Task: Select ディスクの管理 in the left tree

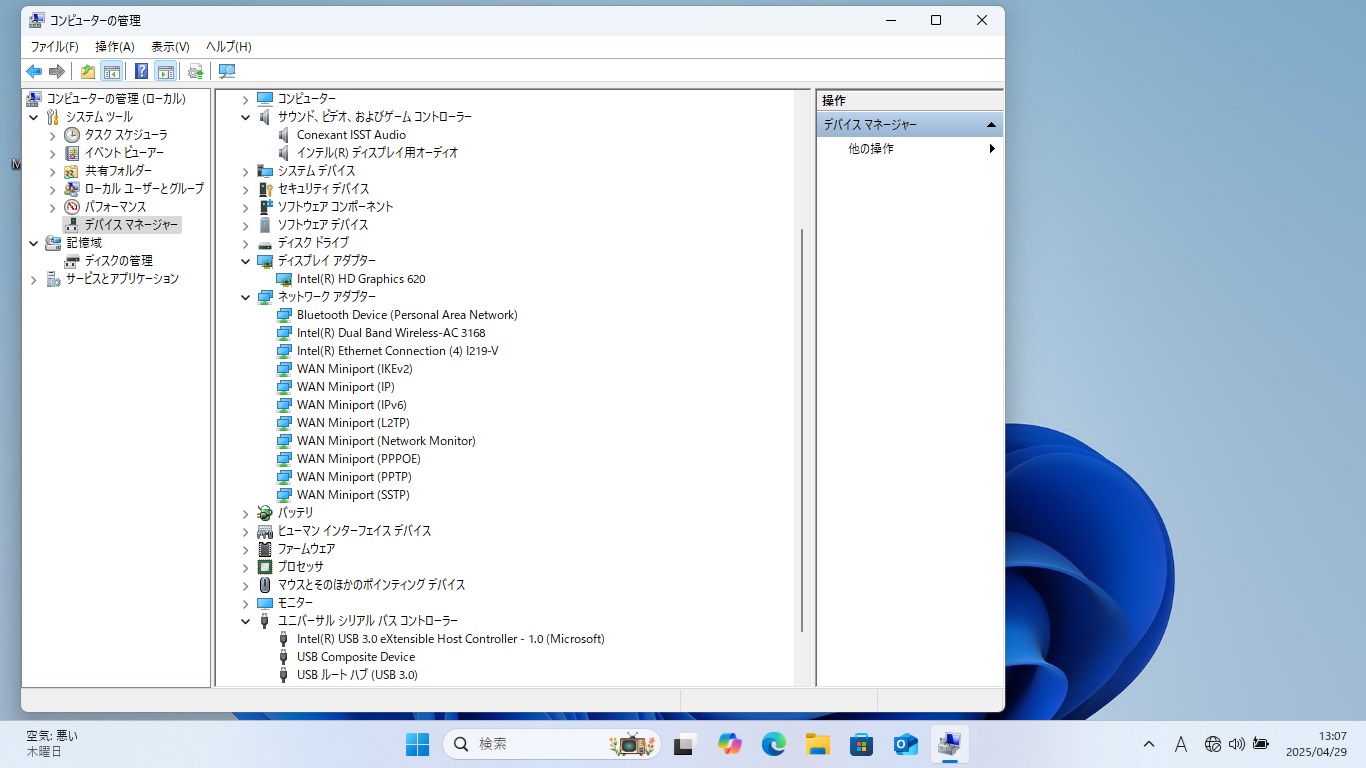Action: (118, 261)
